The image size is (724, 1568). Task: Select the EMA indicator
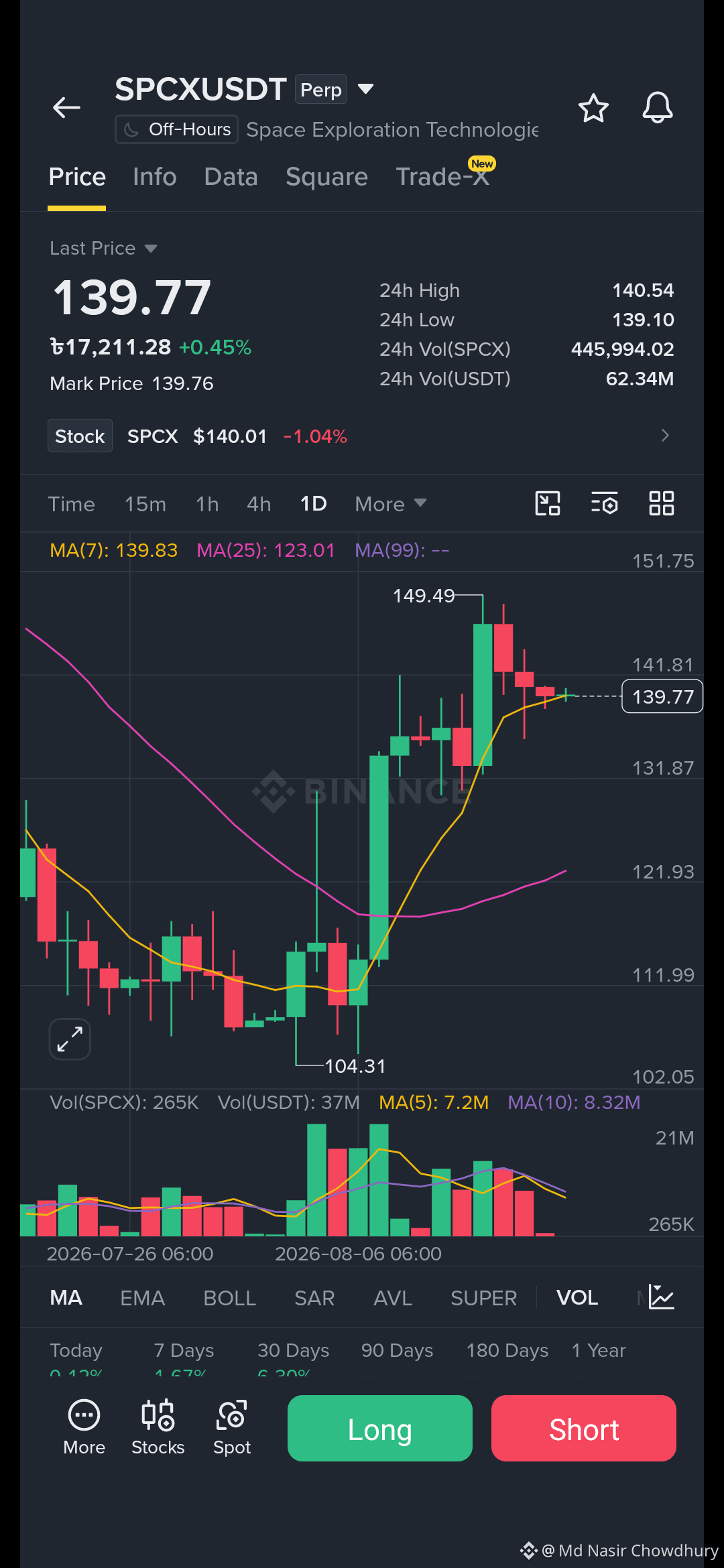point(142,1298)
